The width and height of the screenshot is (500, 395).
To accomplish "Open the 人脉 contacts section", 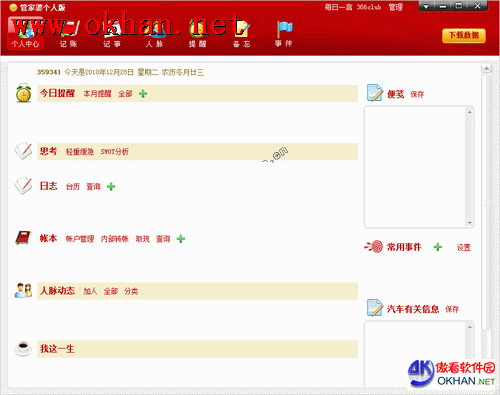I will 154,33.
